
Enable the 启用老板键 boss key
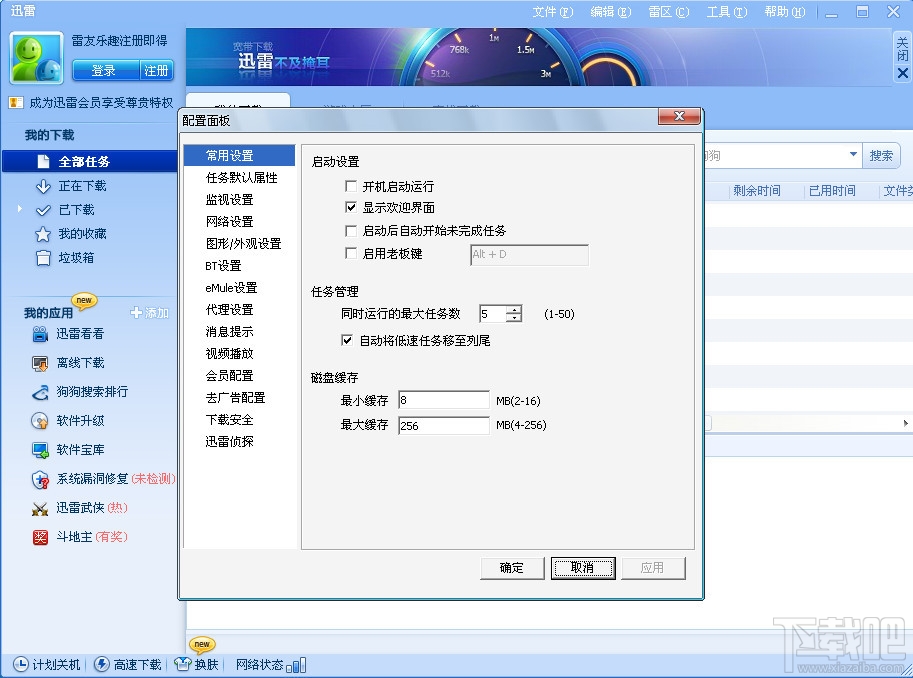tap(352, 255)
